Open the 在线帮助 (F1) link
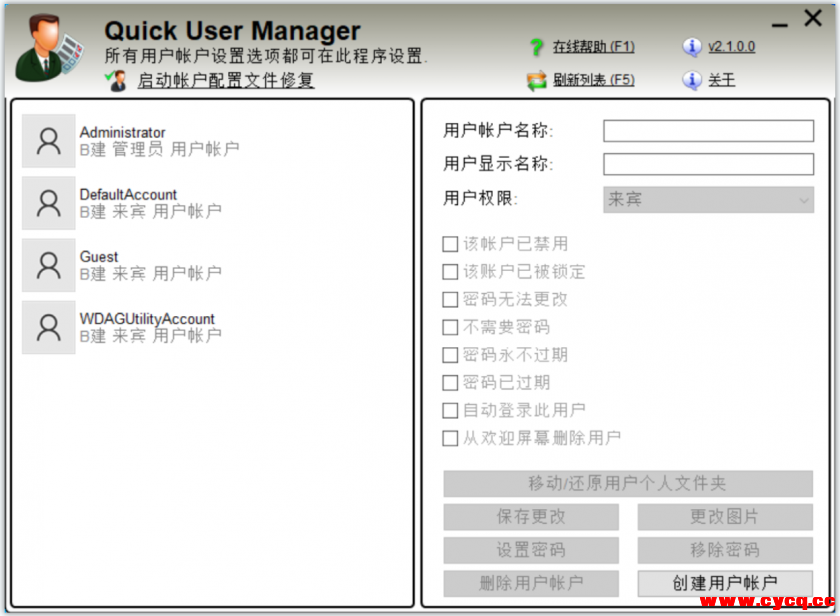Viewport: 840px width, 616px height. coord(593,47)
